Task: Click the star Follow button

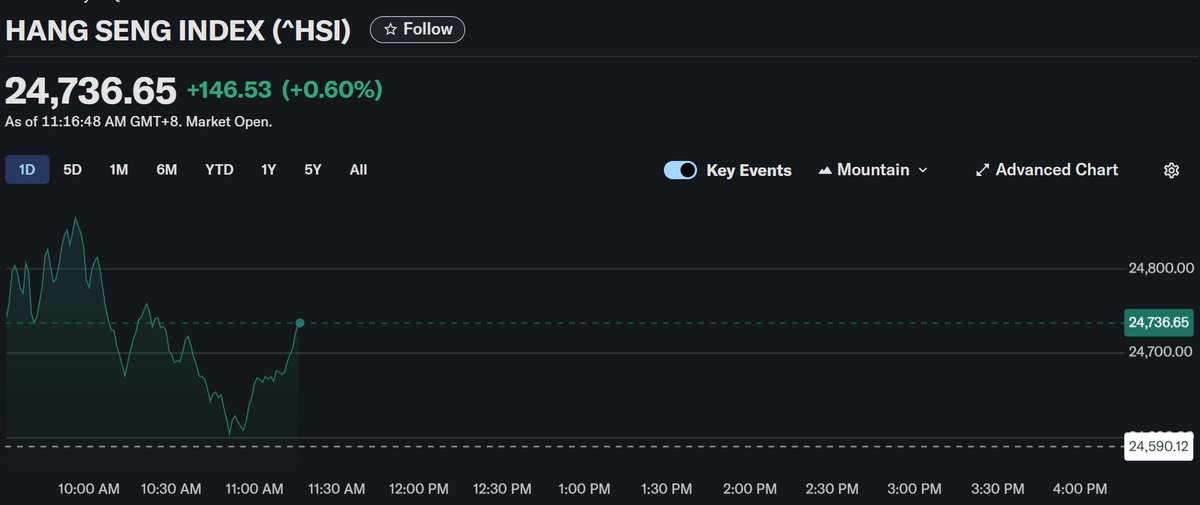Action: pos(417,30)
